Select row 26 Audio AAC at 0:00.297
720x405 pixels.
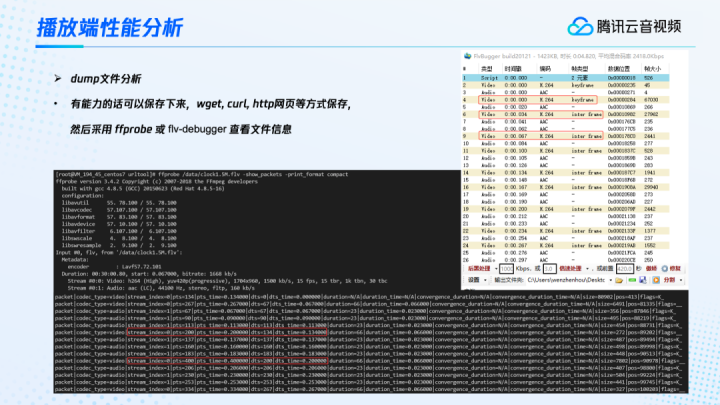(565, 260)
